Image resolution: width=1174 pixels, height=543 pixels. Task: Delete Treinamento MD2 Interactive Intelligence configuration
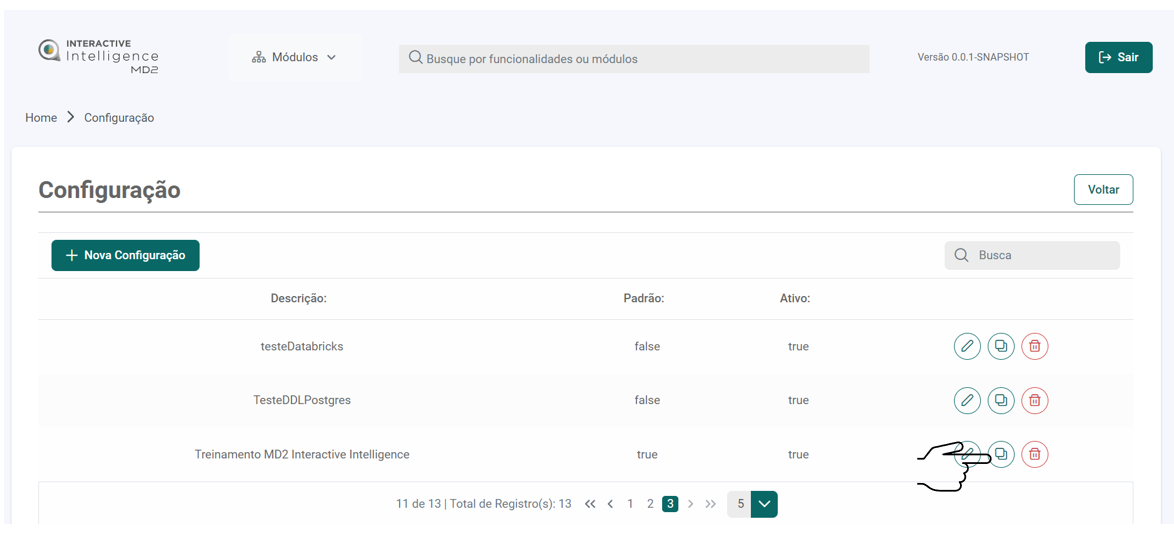pyautogui.click(x=1035, y=454)
